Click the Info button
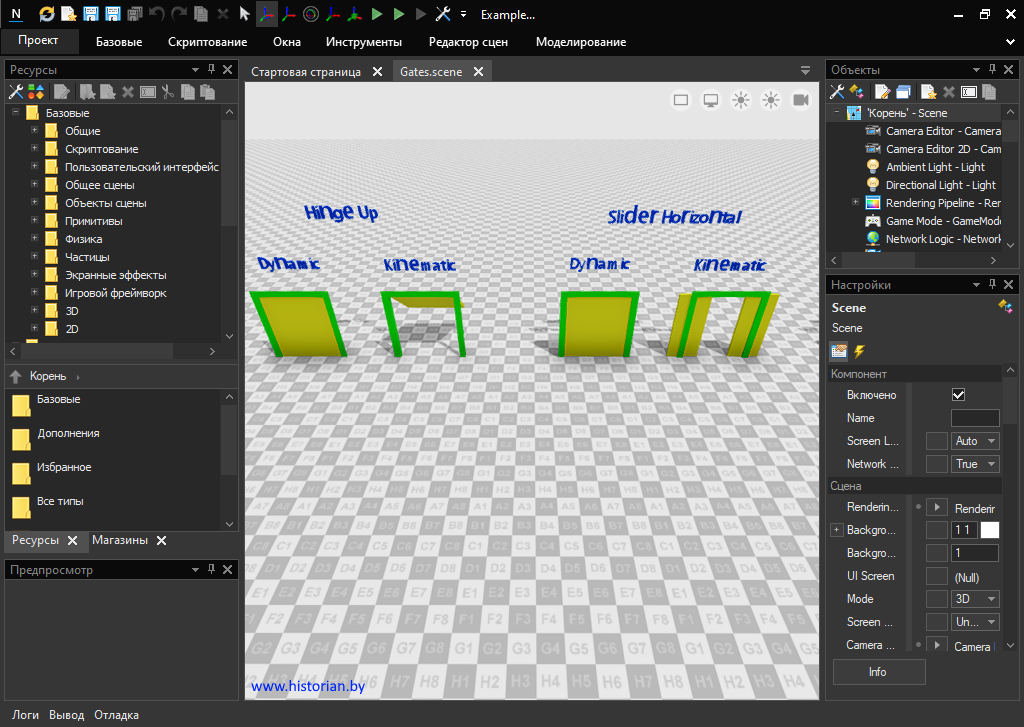The image size is (1024, 727). [878, 672]
